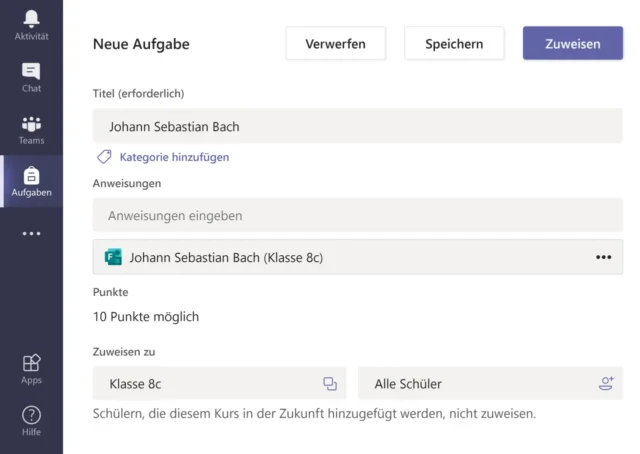Open the Chat icon in sidebar
Image resolution: width=640 pixels, height=454 pixels.
click(x=31, y=71)
